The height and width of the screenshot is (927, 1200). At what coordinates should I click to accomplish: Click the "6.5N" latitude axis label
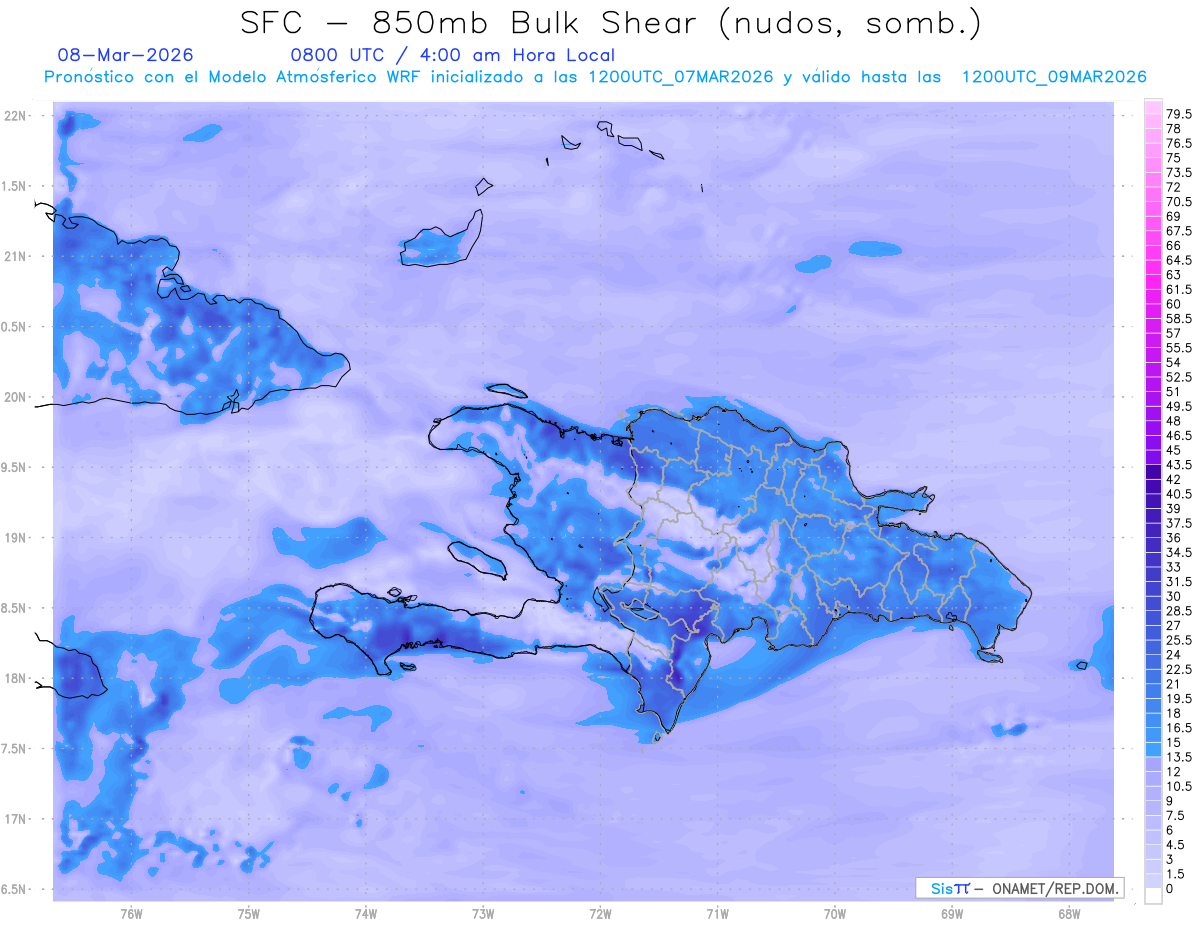(x=14, y=890)
